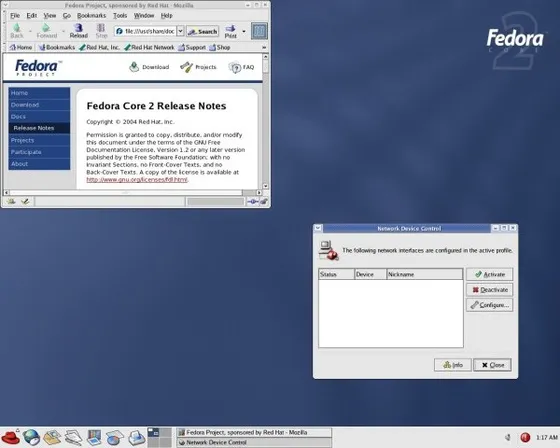Open the Network Device Control window menu button

318,228
